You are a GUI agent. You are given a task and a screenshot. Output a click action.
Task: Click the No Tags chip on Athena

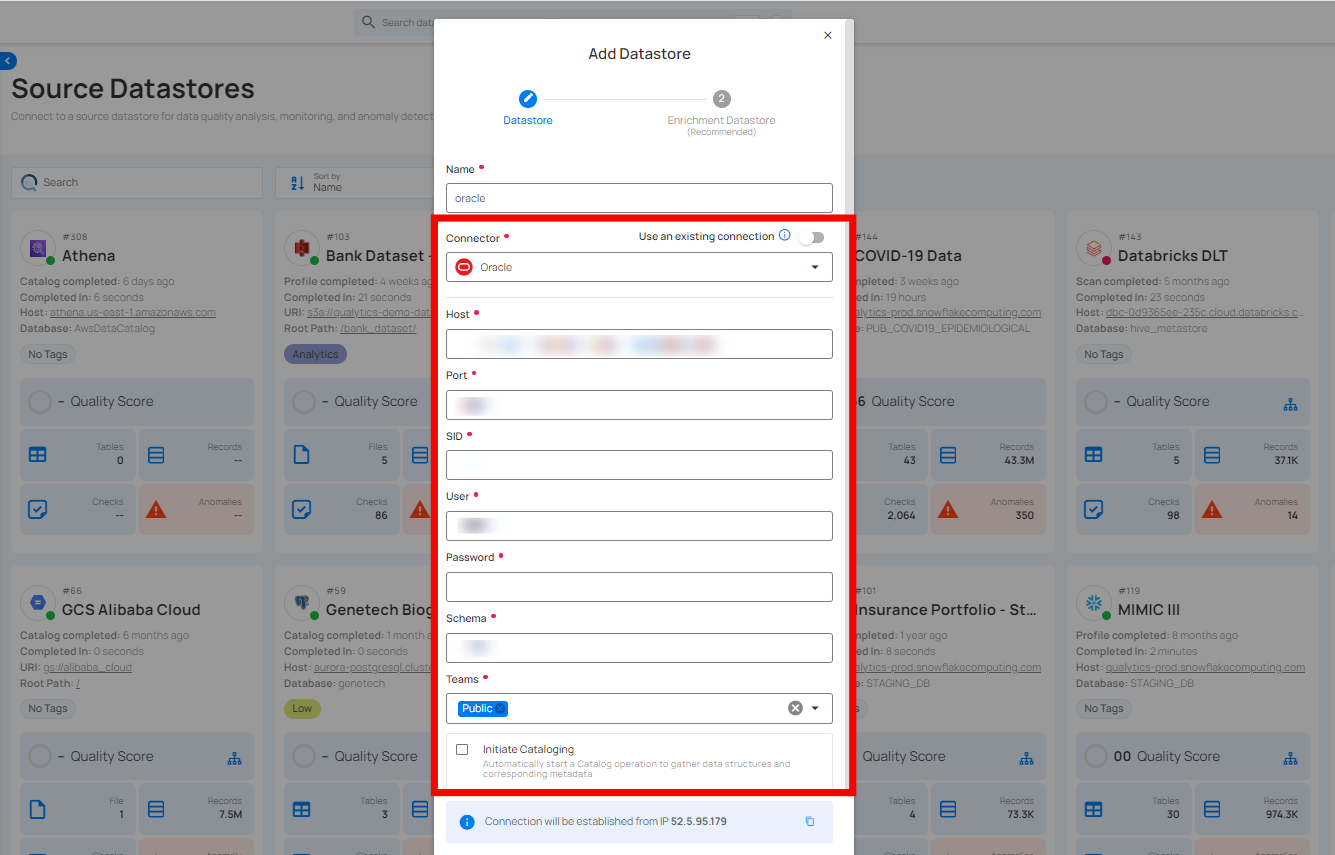[48, 354]
